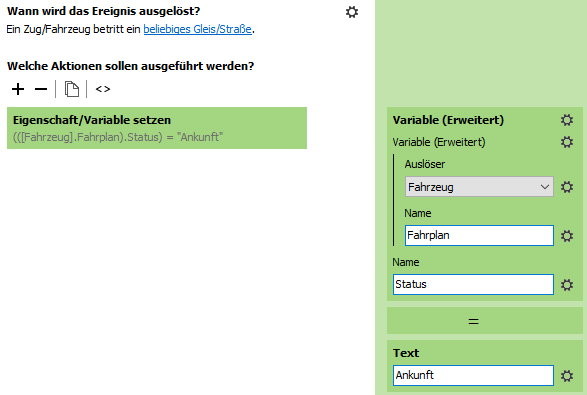587x395 pixels.
Task: Click gear beside Status name field
Action: (x=567, y=285)
